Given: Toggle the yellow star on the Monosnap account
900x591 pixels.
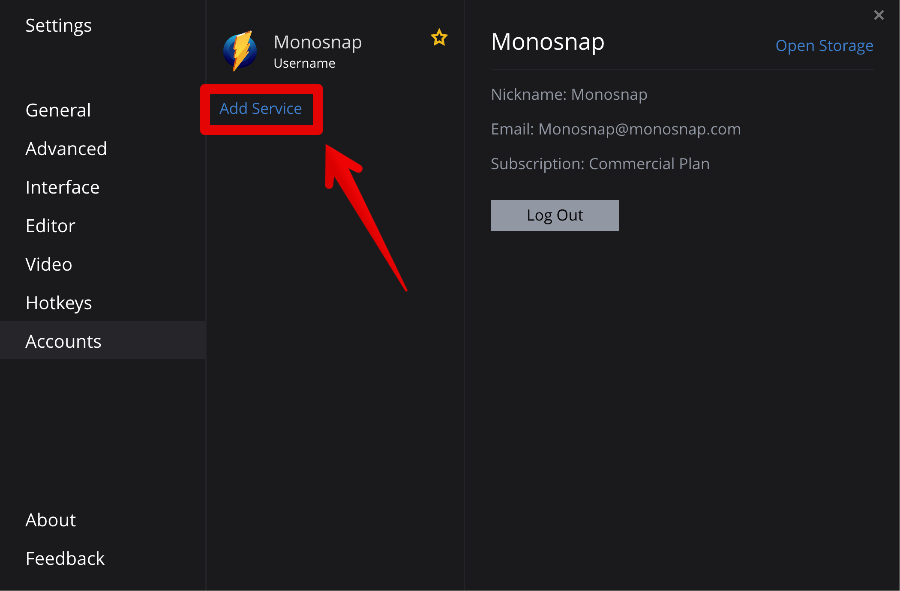Looking at the screenshot, I should click(x=439, y=38).
